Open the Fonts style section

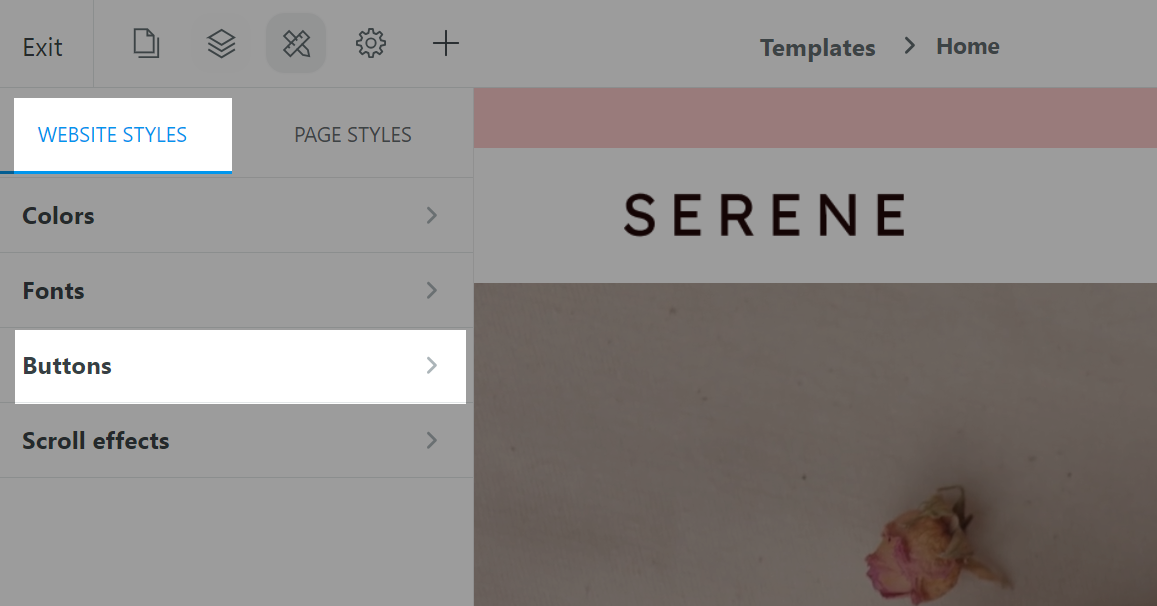pos(54,291)
